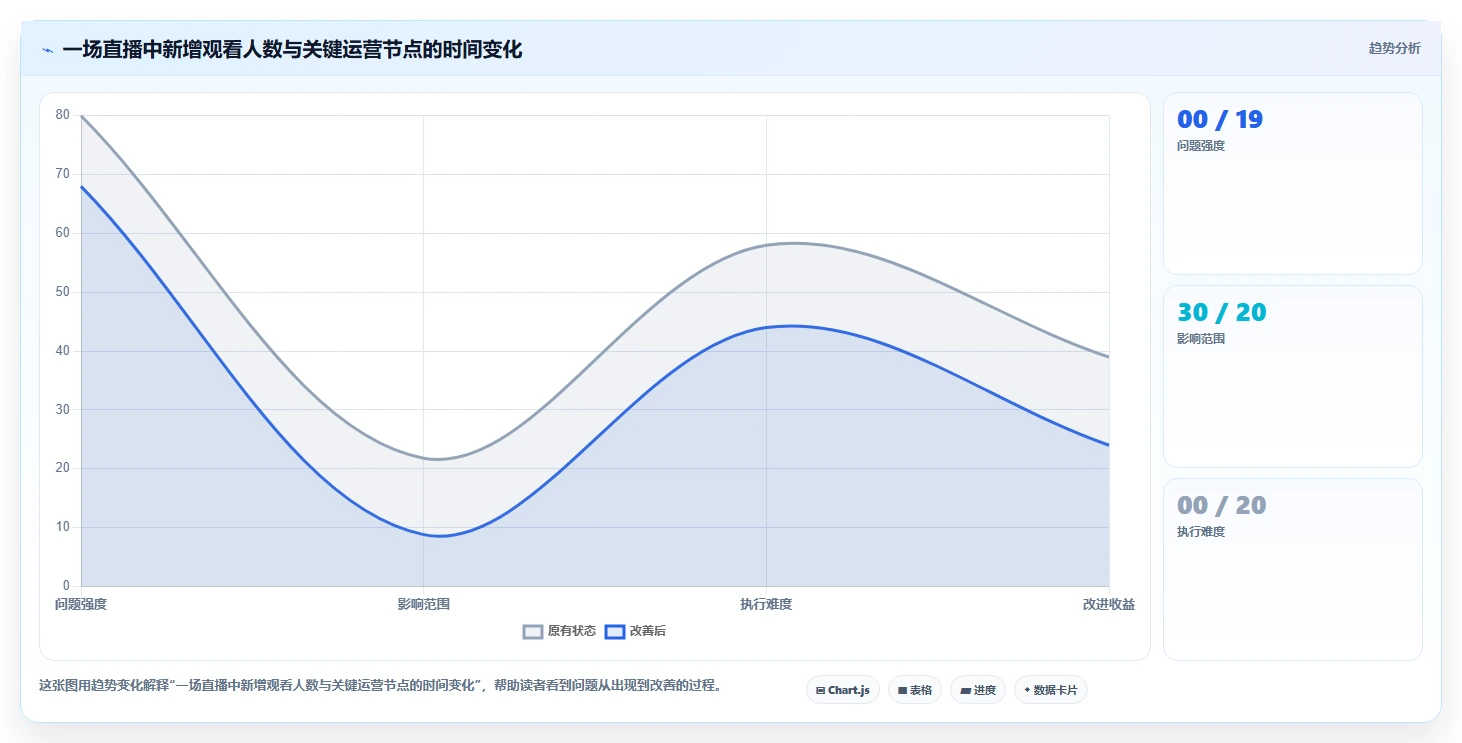The height and width of the screenshot is (743, 1462).
Task: Select the 改进收益 x-axis label
Action: pyautogui.click(x=1109, y=604)
